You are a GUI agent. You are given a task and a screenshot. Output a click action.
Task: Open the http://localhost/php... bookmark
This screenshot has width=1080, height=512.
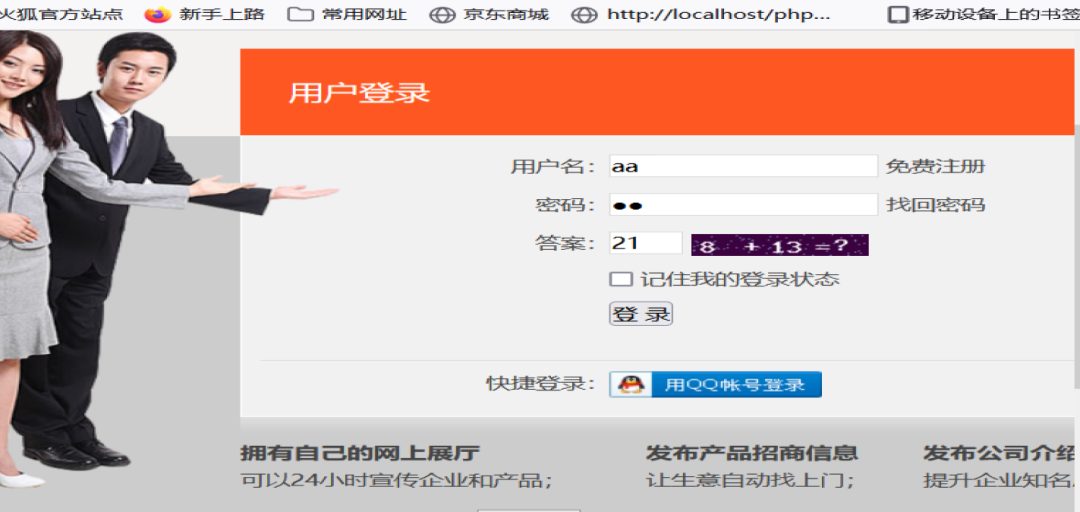click(x=701, y=14)
